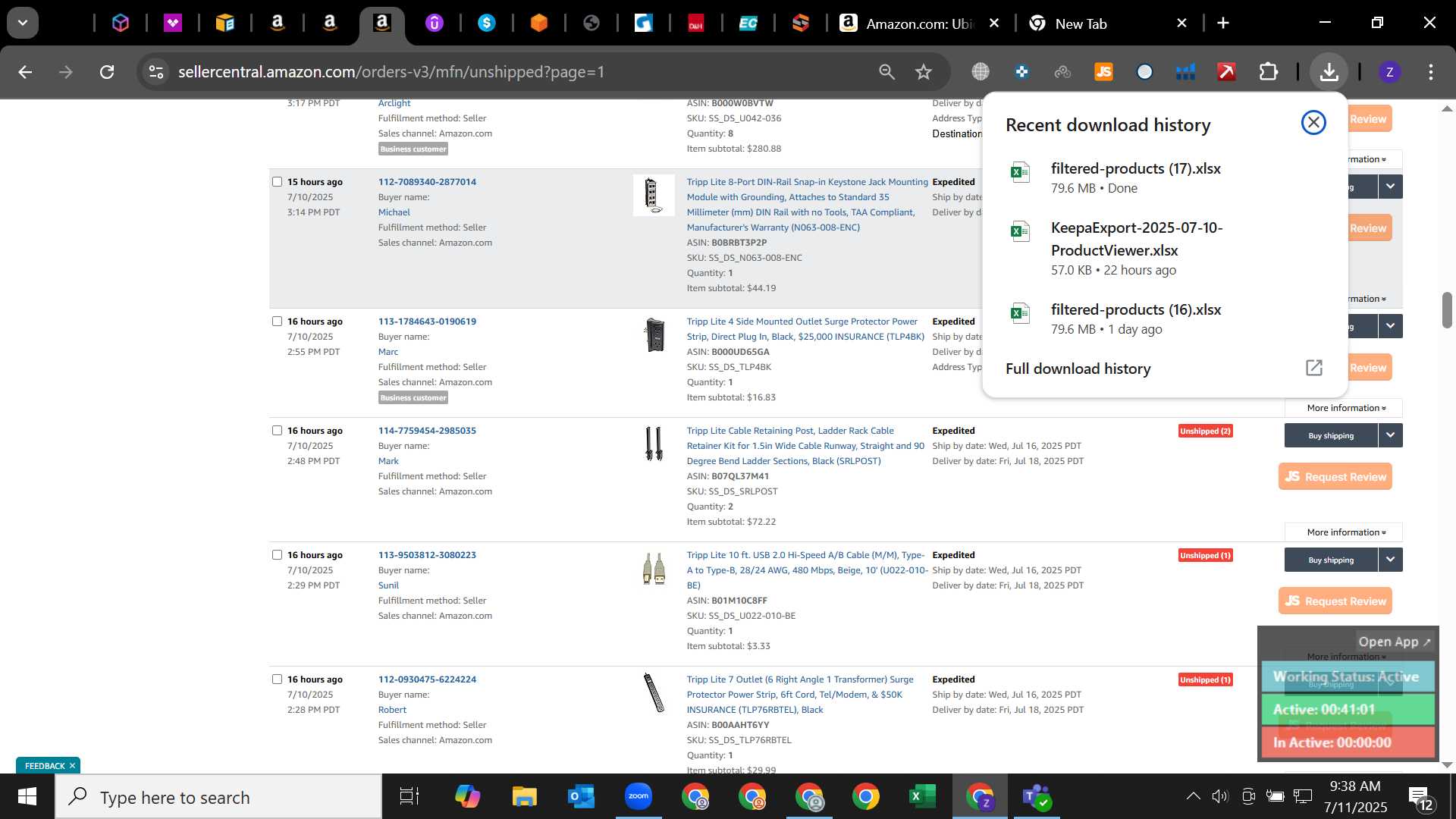
Task: Open order 114-7759454-2985035 details
Action: click(x=427, y=431)
